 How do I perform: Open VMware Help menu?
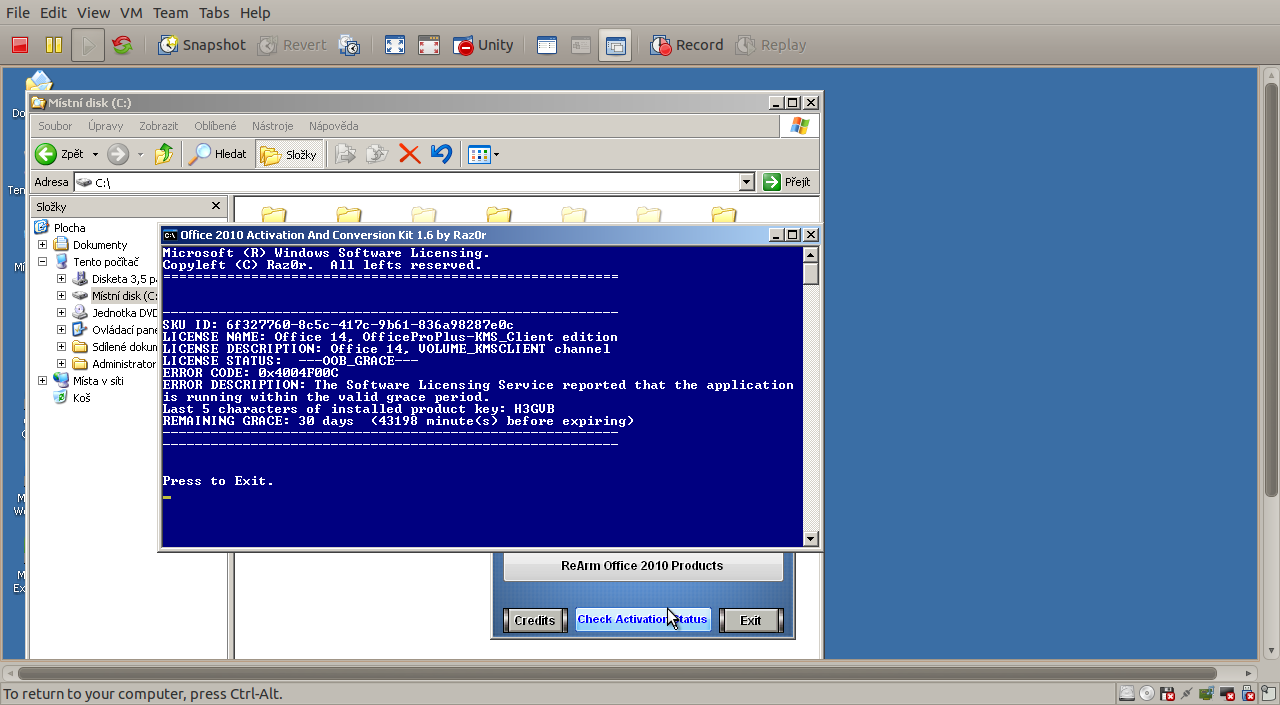pyautogui.click(x=255, y=13)
